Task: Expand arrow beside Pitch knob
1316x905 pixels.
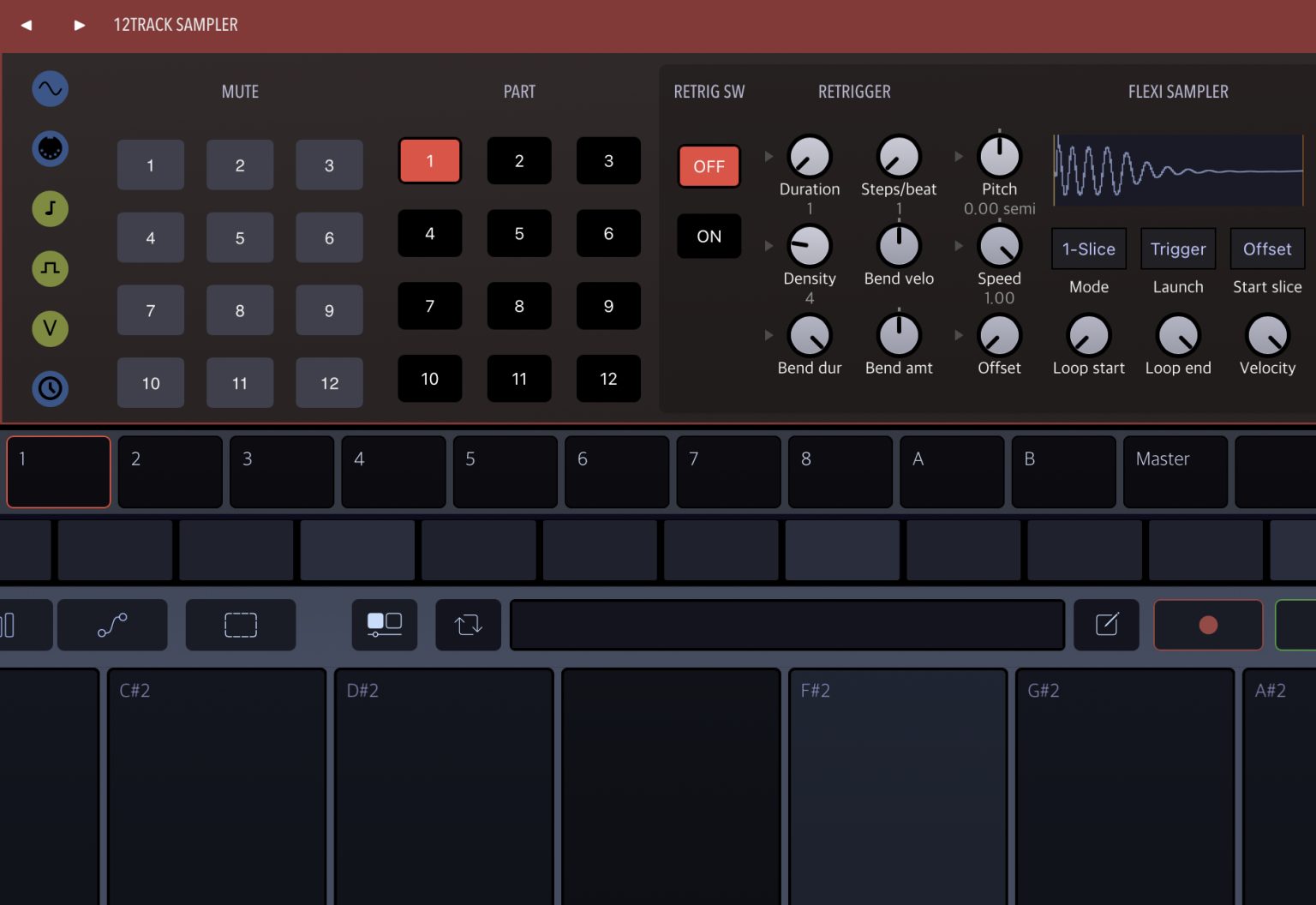Action: 959,157
